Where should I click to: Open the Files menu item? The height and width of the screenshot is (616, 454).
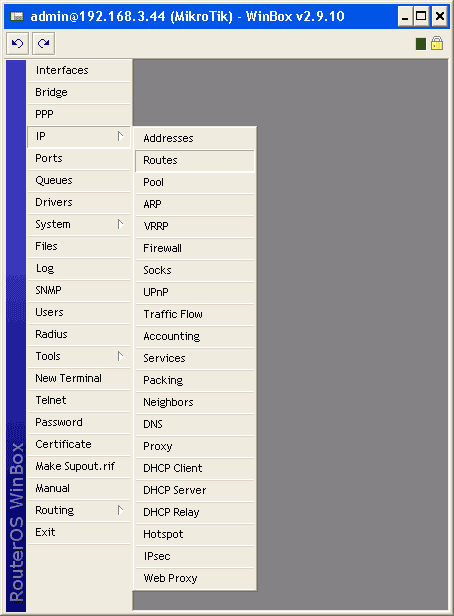pos(79,246)
